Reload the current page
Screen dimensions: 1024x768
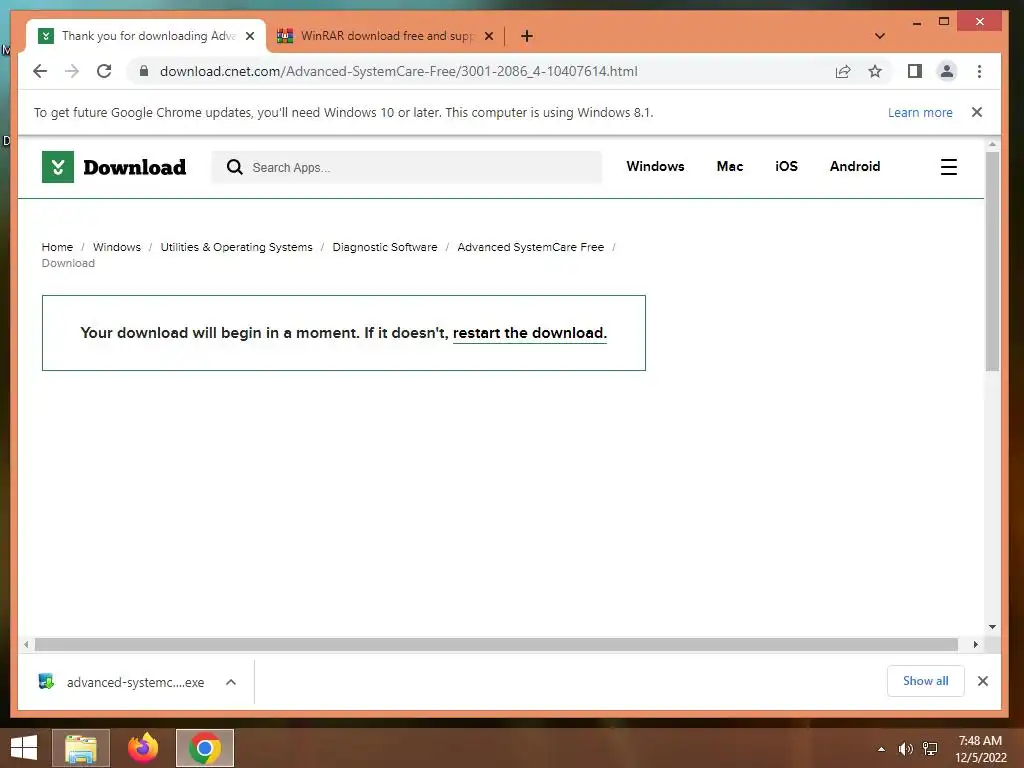click(104, 71)
